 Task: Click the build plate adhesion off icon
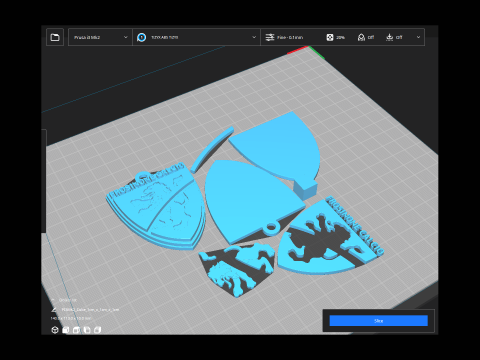[x=389, y=37]
